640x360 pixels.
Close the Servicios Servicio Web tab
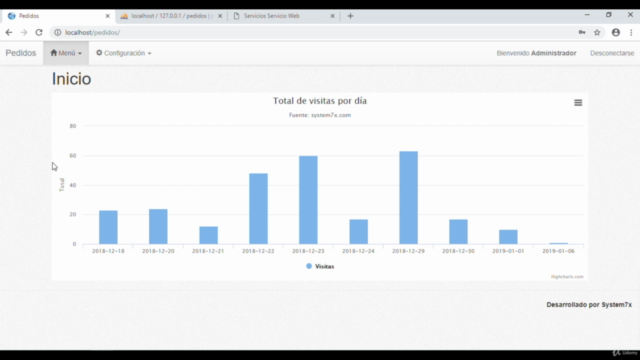coord(332,16)
